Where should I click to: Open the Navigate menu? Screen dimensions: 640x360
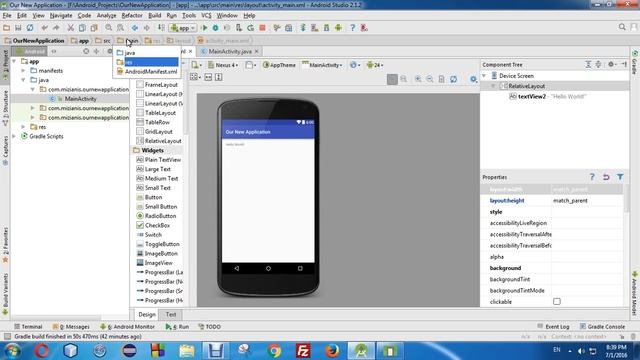pyautogui.click(x=61, y=16)
